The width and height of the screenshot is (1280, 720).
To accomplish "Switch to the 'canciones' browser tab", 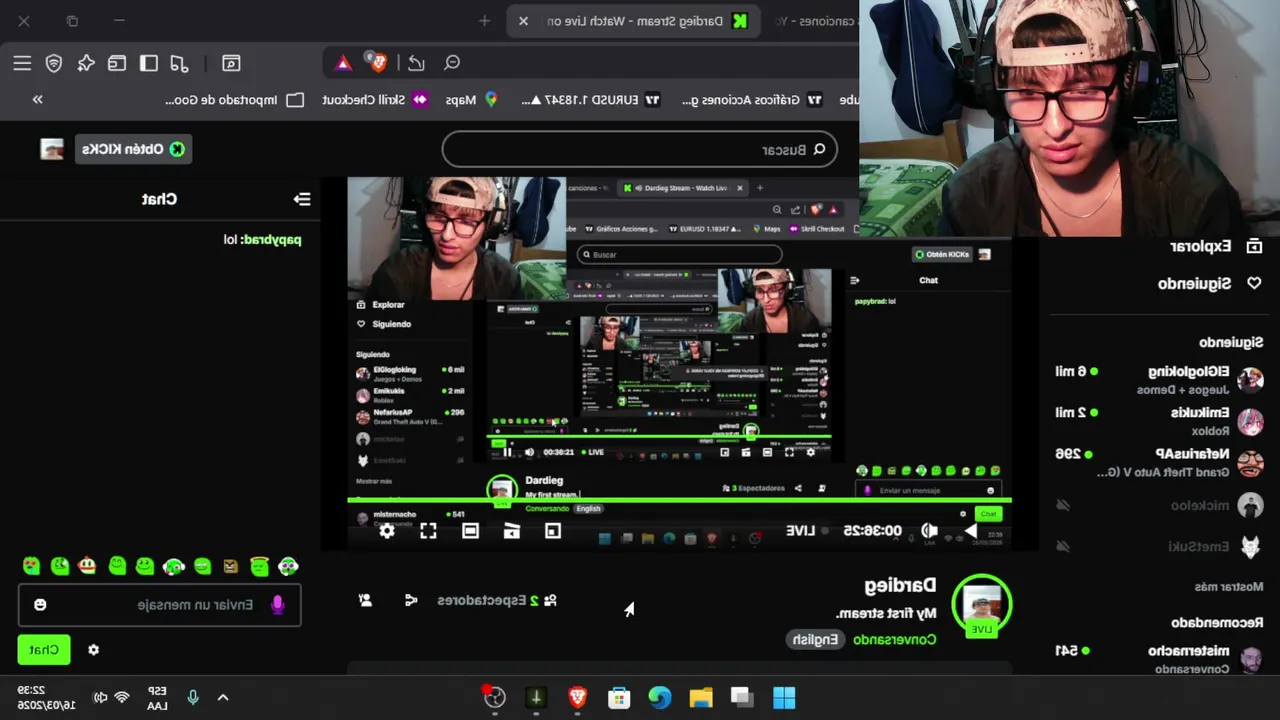I will tap(815, 21).
